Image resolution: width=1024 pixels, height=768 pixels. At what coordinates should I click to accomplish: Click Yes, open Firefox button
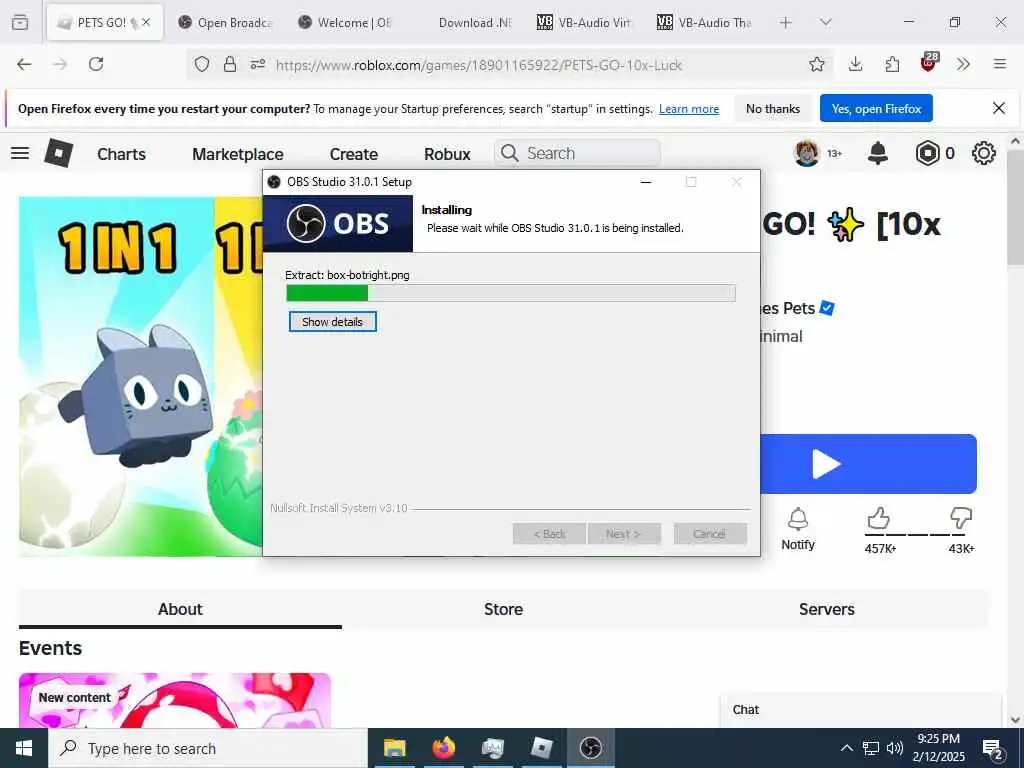876,108
